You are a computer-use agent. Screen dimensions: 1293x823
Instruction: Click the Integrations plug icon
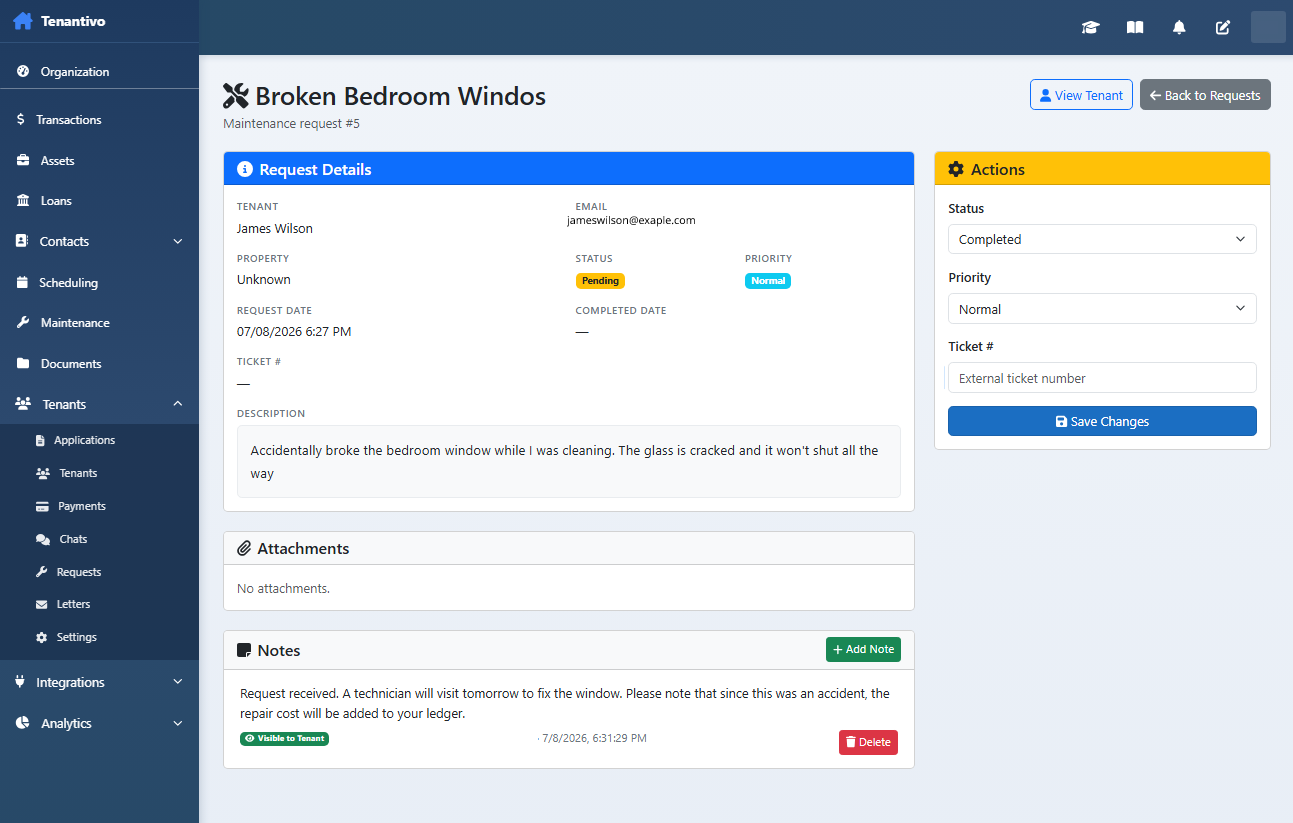tap(21, 682)
